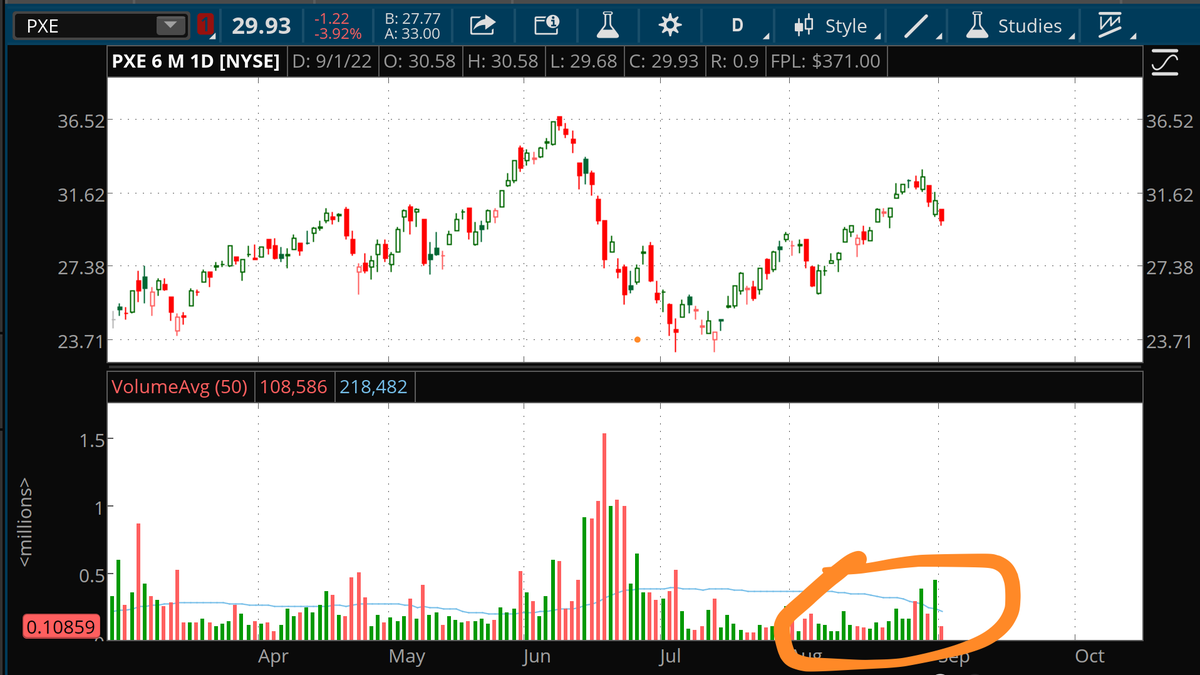Click the orange dot marker below June candles
Viewport: 1200px width, 675px height.
click(638, 340)
